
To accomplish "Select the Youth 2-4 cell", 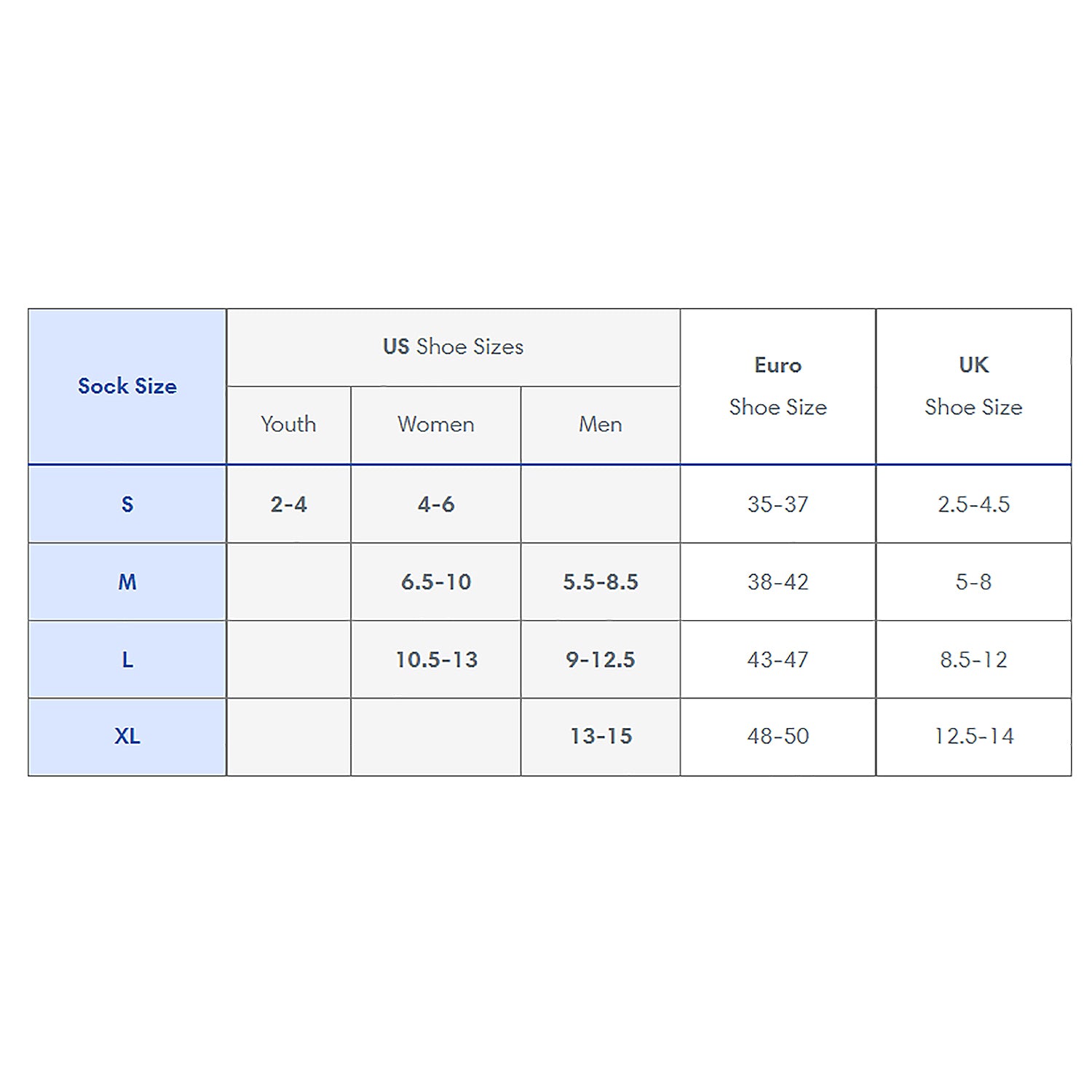I will [289, 504].
